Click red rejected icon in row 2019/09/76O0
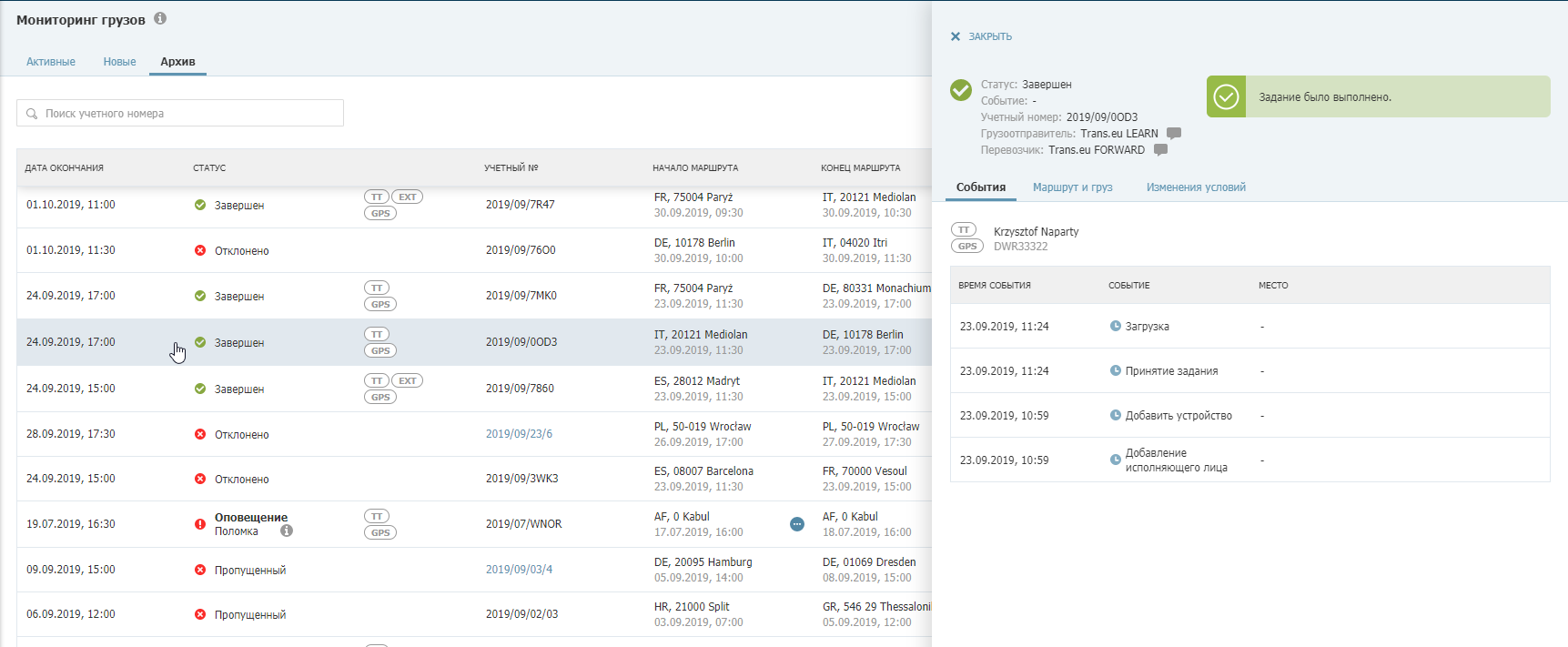This screenshot has height=647, width=1568. (200, 250)
